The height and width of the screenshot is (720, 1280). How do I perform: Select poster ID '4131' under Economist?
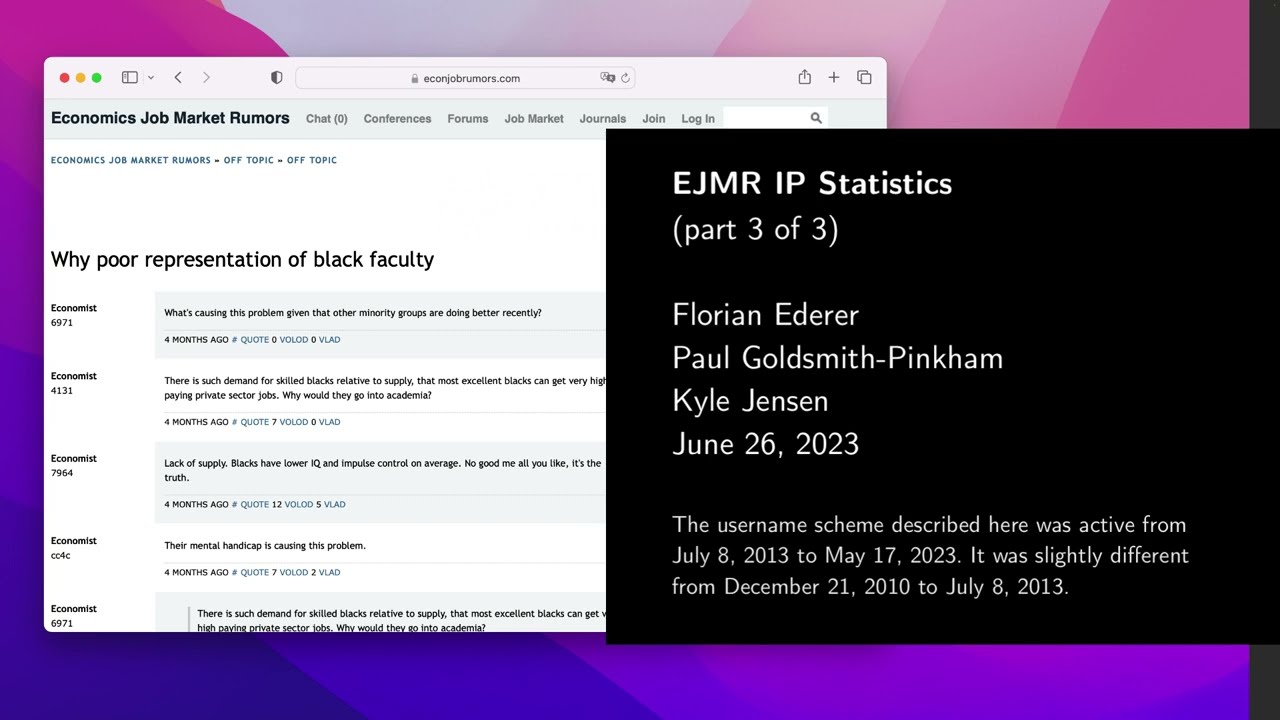[62, 391]
